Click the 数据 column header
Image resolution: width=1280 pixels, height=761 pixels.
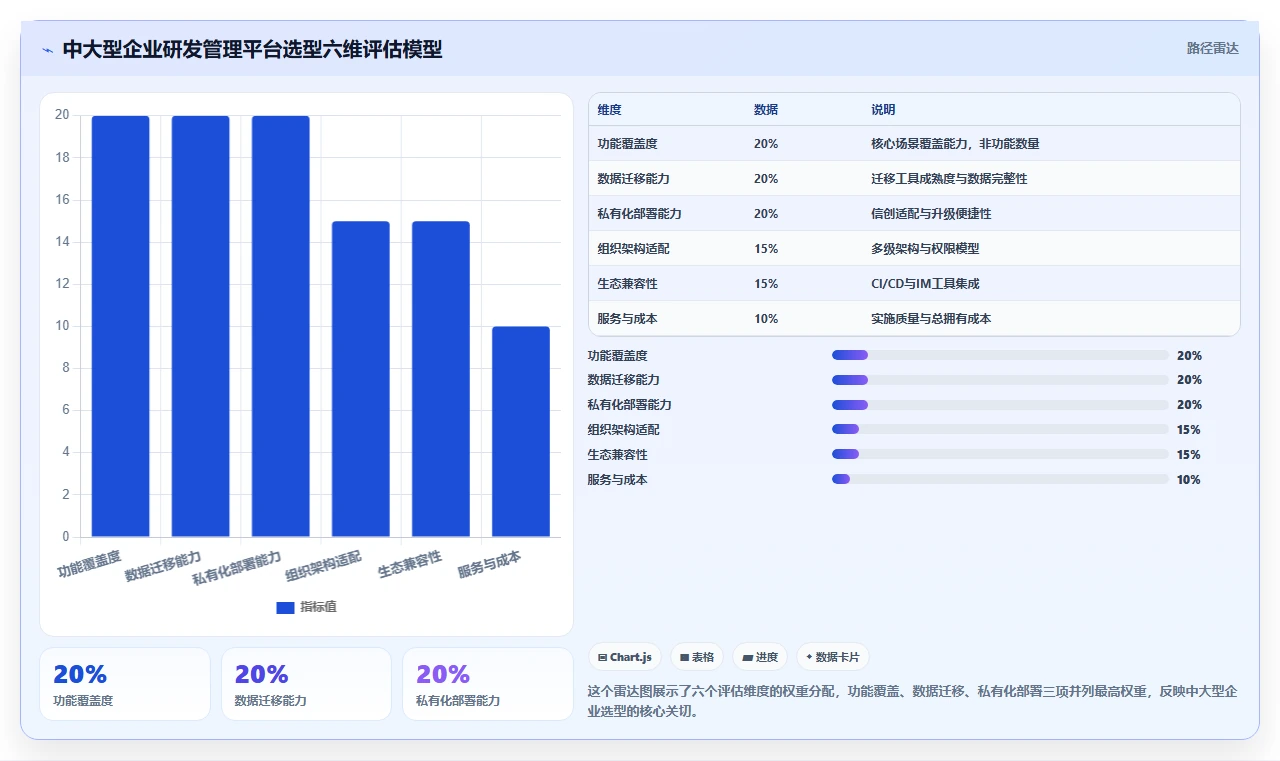click(766, 109)
